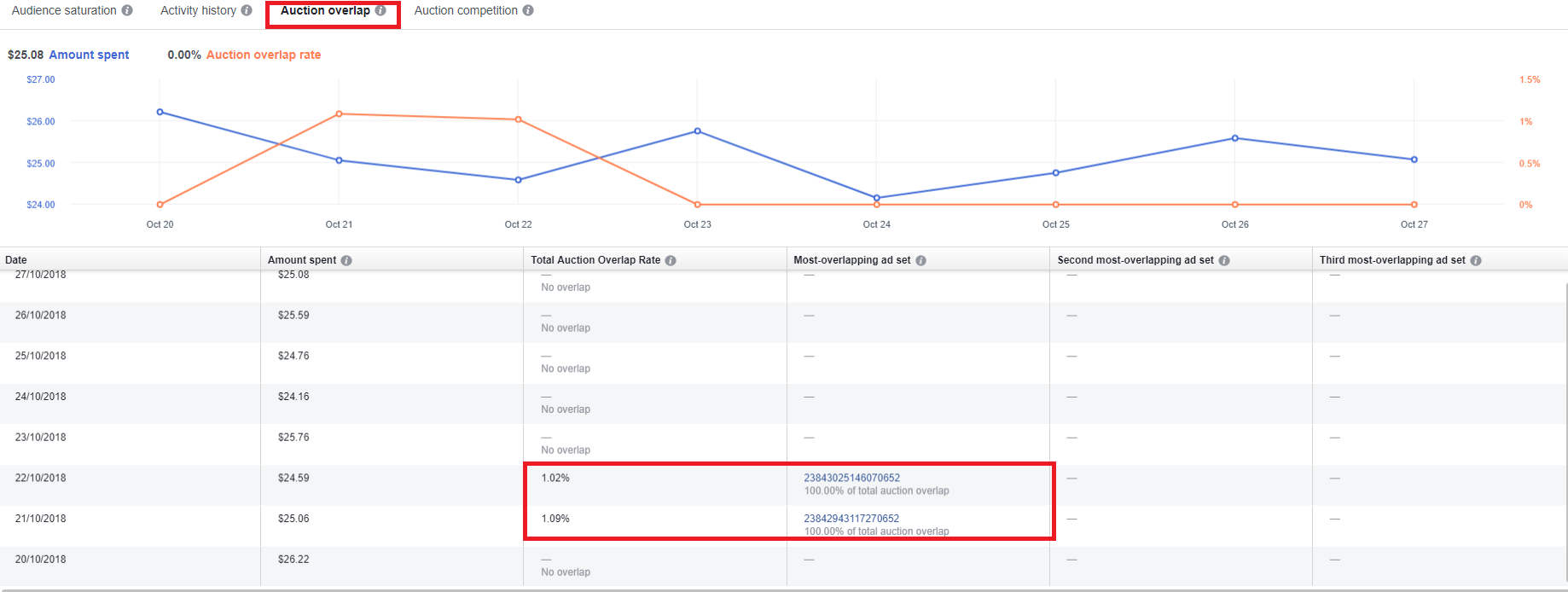This screenshot has height=592, width=1568.
Task: Click info icon beside Auction competition
Action: (x=528, y=10)
